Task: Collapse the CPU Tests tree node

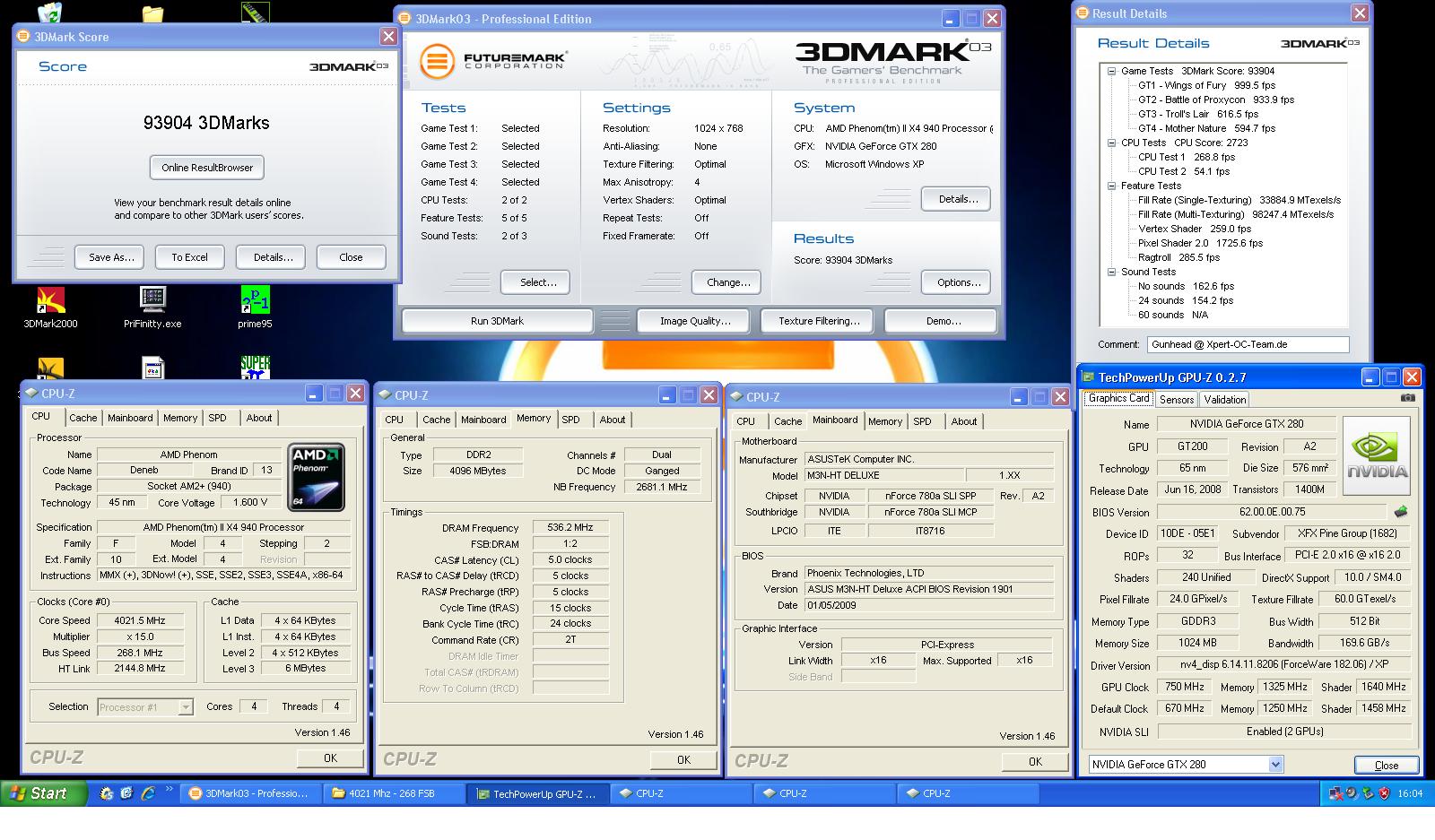Action: point(1111,143)
